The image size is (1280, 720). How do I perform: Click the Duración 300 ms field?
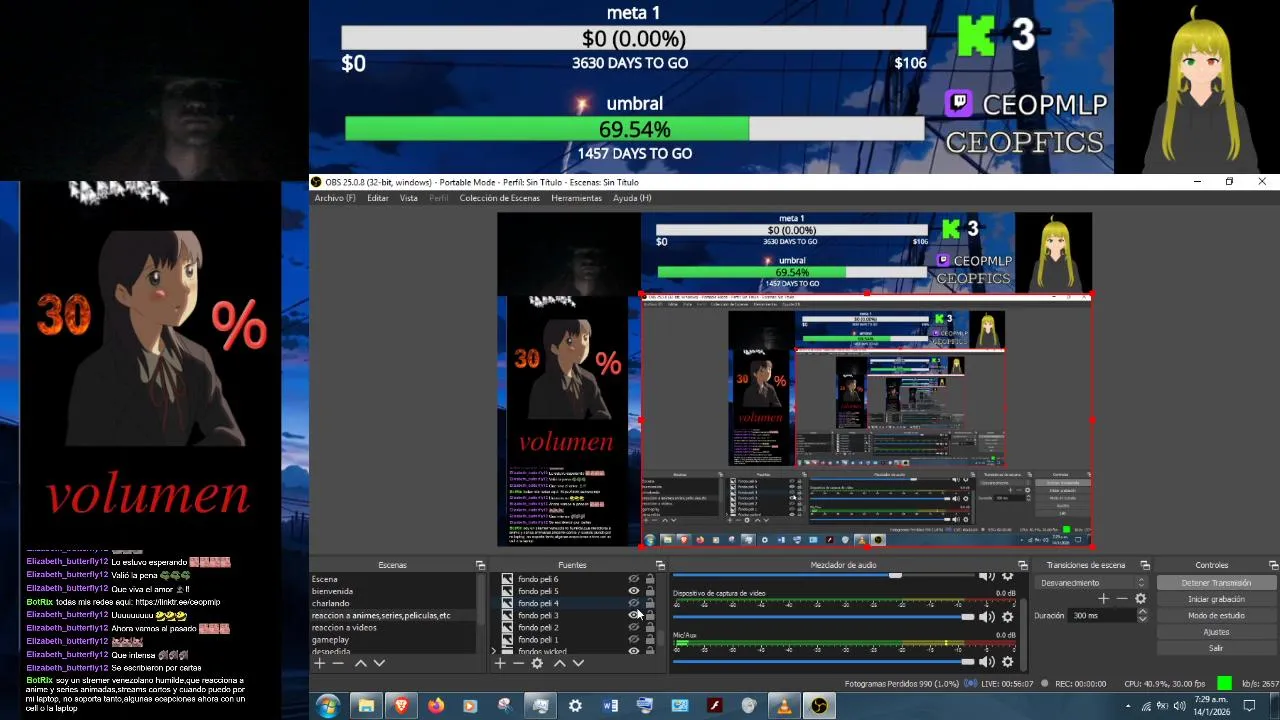coord(1102,616)
